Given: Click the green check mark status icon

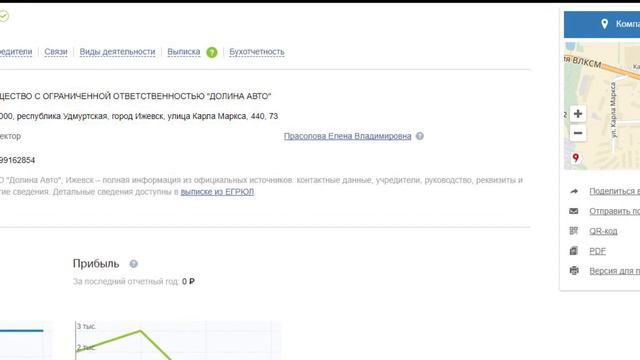Looking at the screenshot, I should (x=3, y=16).
